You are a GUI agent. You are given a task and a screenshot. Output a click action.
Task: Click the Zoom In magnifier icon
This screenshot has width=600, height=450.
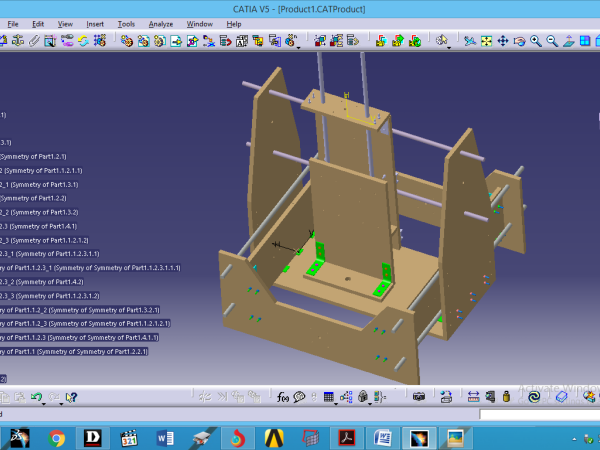coord(536,41)
